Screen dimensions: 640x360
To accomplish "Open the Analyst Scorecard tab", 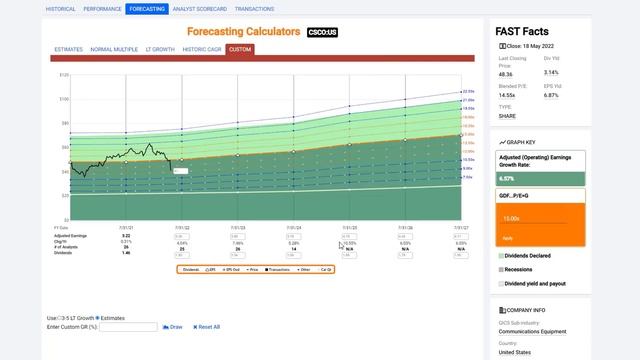I will click(200, 9).
